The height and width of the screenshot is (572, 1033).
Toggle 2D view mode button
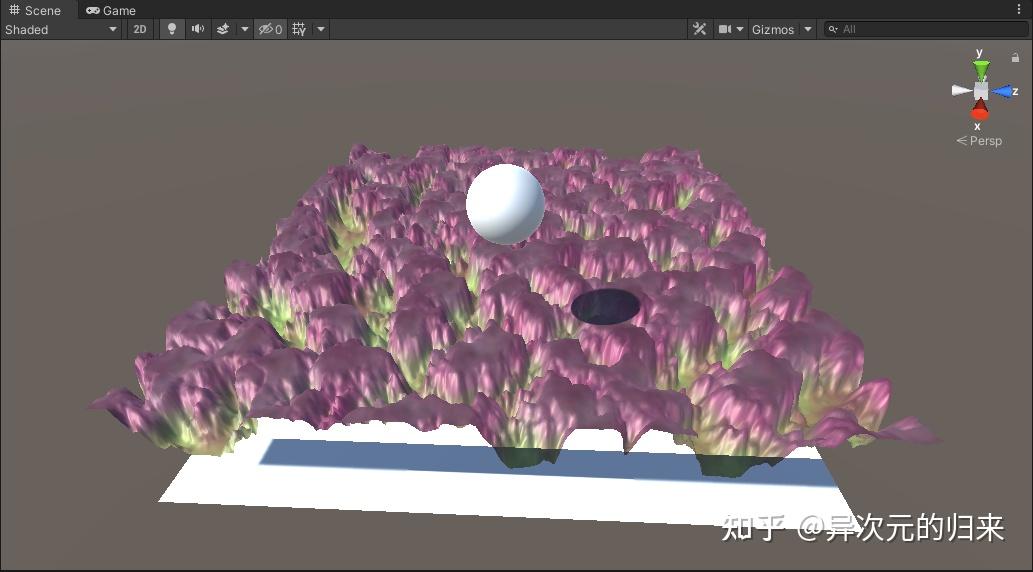[140, 29]
